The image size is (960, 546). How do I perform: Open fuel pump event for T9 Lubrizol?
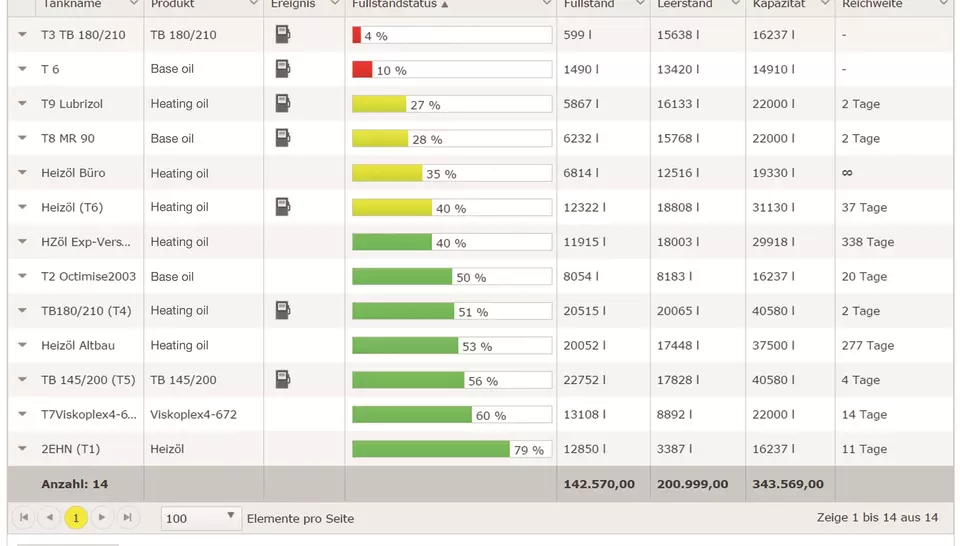tap(283, 103)
